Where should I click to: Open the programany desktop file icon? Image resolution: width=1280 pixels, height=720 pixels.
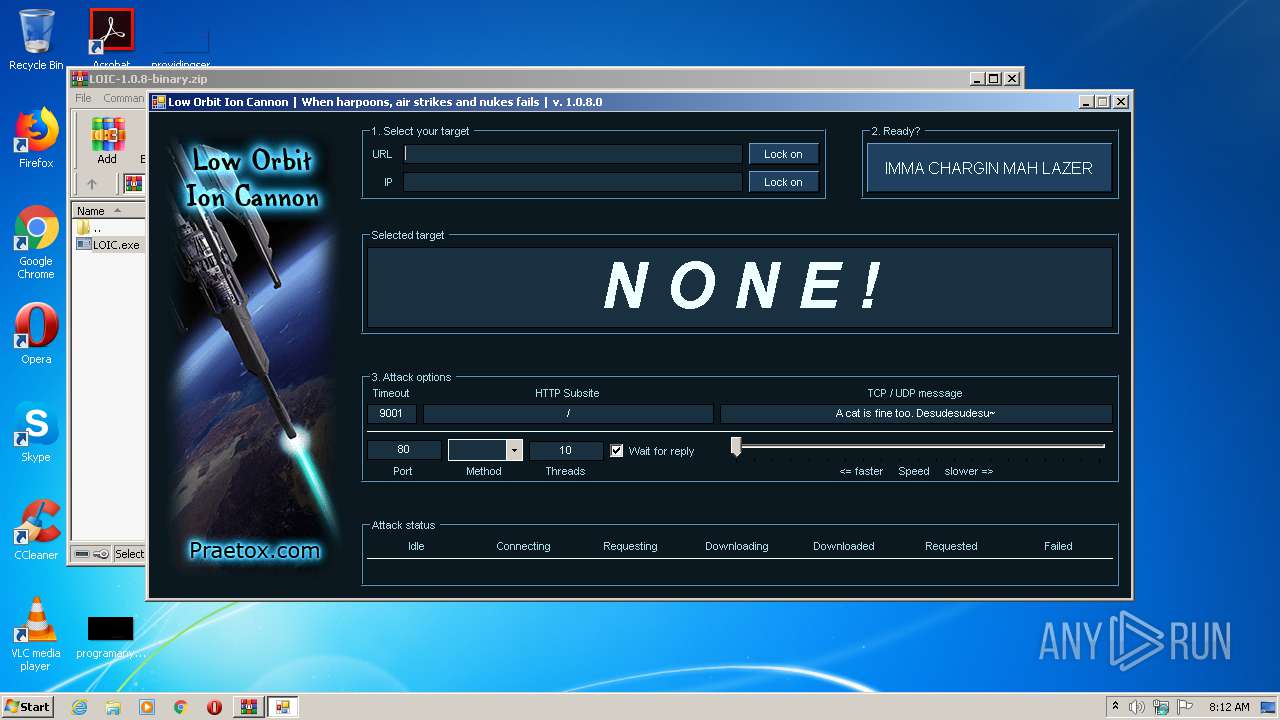click(x=110, y=637)
